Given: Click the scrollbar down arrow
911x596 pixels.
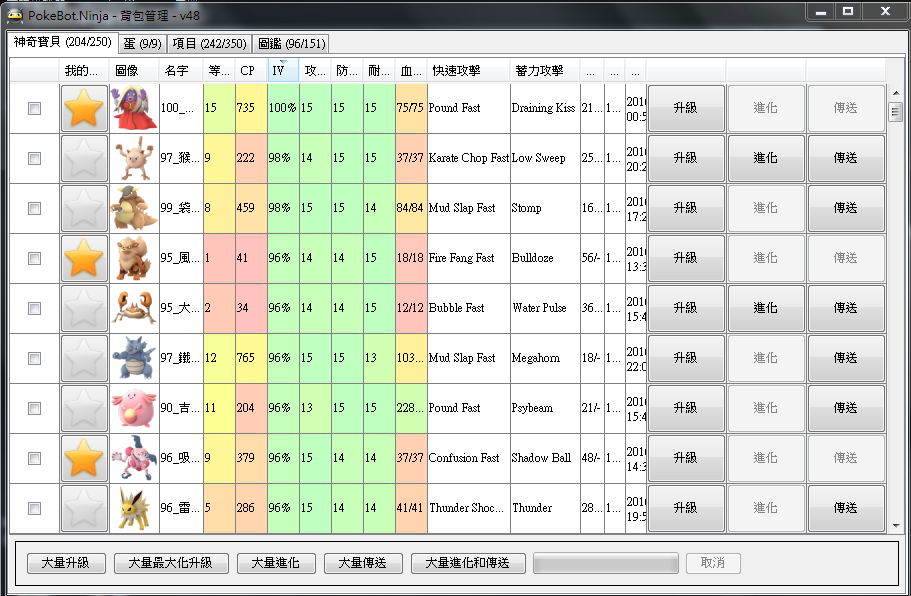Looking at the screenshot, I should (x=895, y=525).
